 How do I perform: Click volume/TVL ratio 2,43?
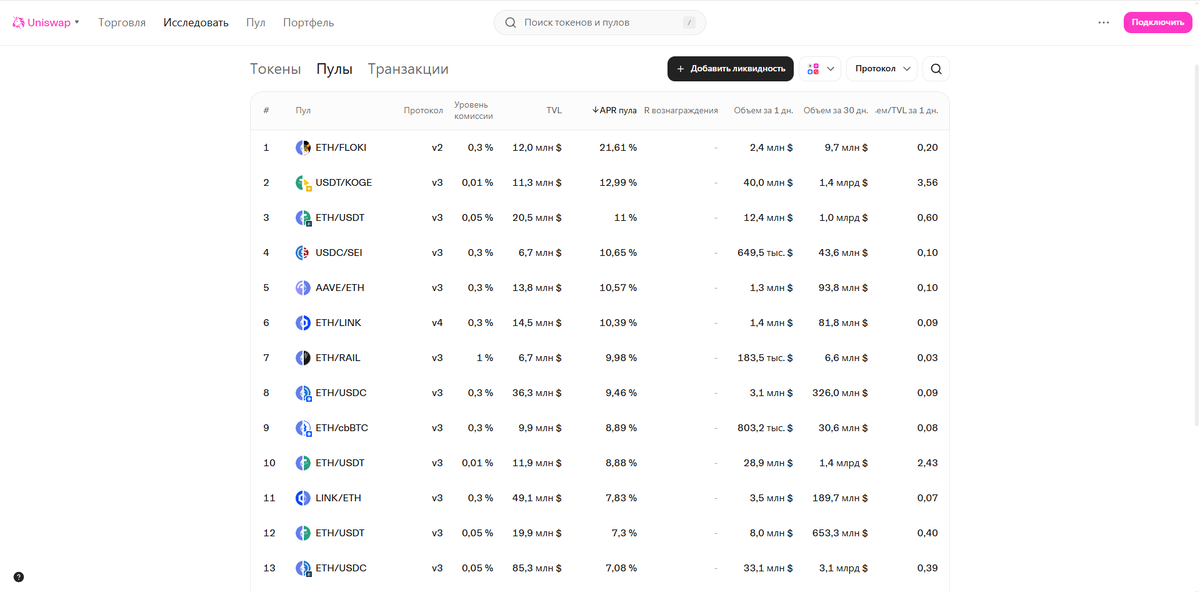pyautogui.click(x=928, y=463)
